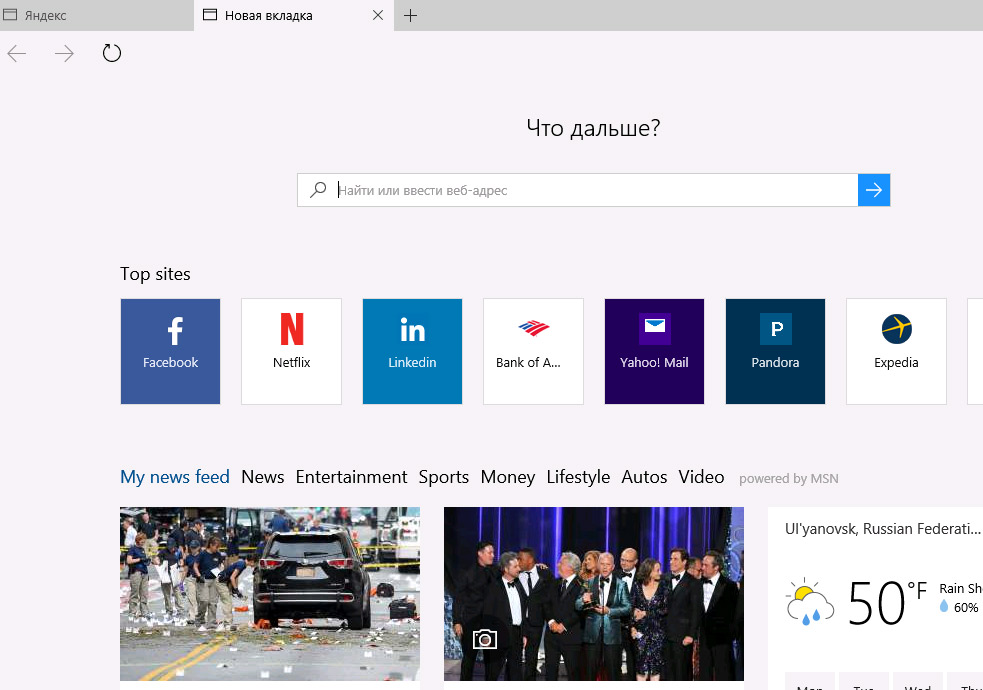Open the Expedia top site tile

point(896,352)
